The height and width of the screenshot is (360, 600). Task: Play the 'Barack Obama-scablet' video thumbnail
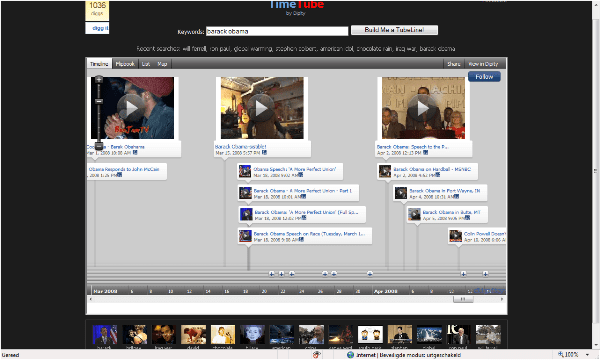(x=262, y=108)
